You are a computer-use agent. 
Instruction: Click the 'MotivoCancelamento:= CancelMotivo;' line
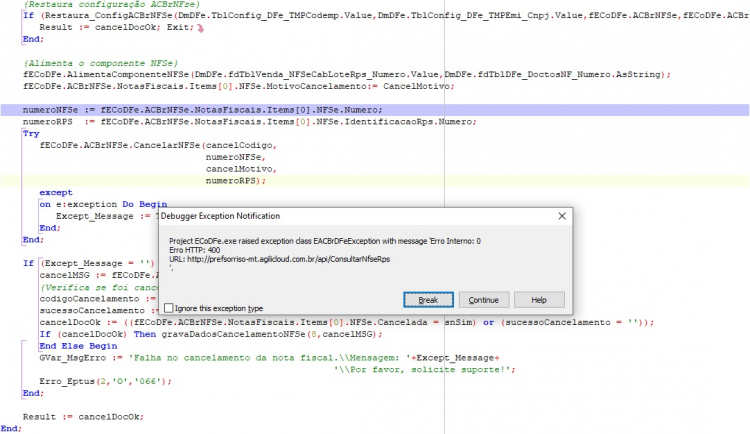click(x=238, y=87)
